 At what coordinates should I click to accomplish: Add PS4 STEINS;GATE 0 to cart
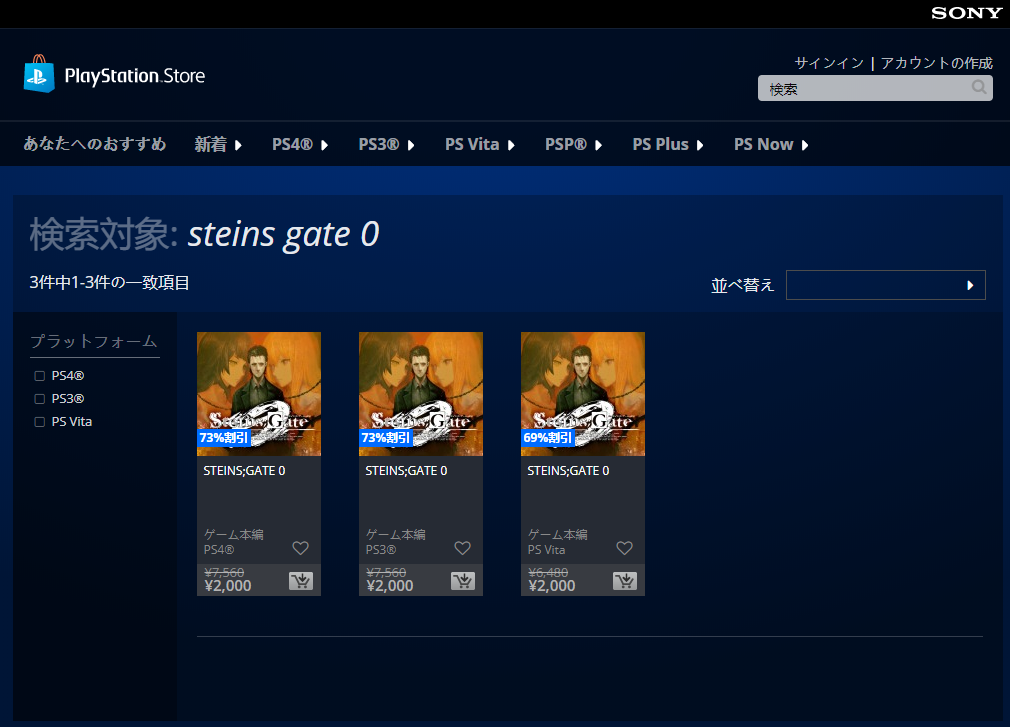coord(301,581)
